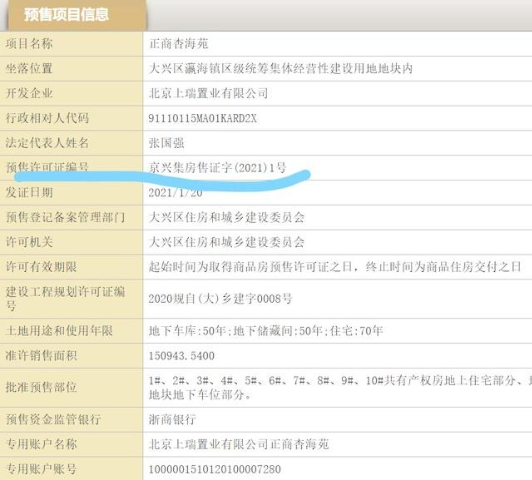The width and height of the screenshot is (532, 480).
Task: Click account number 1000001510120100007280
Action: 215,469
